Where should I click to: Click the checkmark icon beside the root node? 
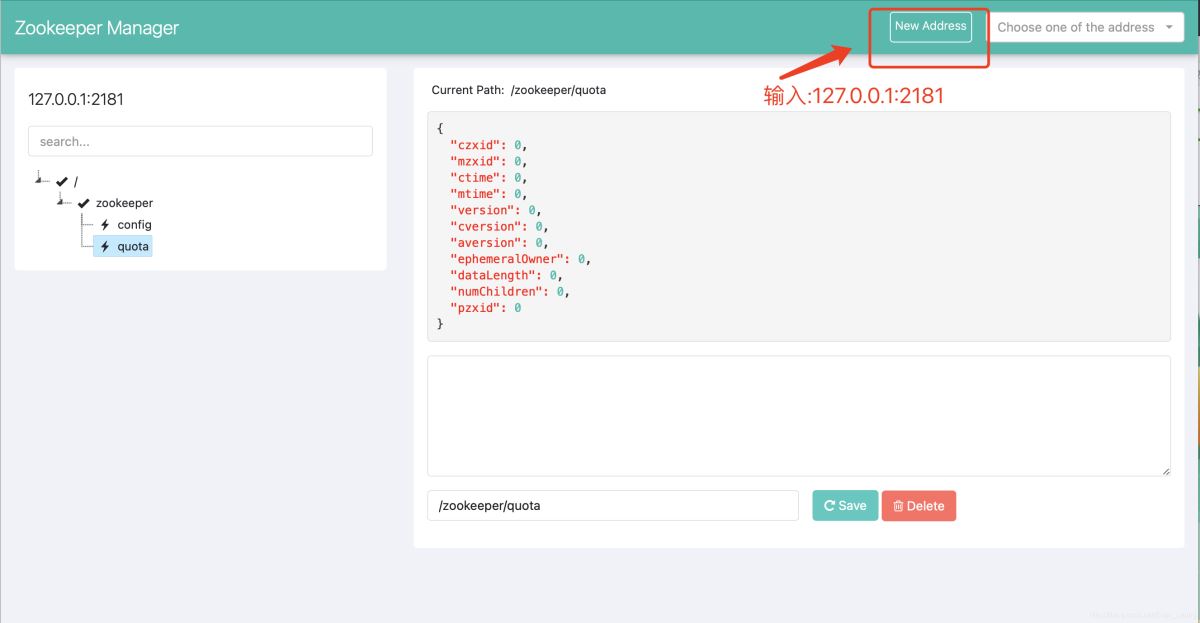tap(60, 181)
